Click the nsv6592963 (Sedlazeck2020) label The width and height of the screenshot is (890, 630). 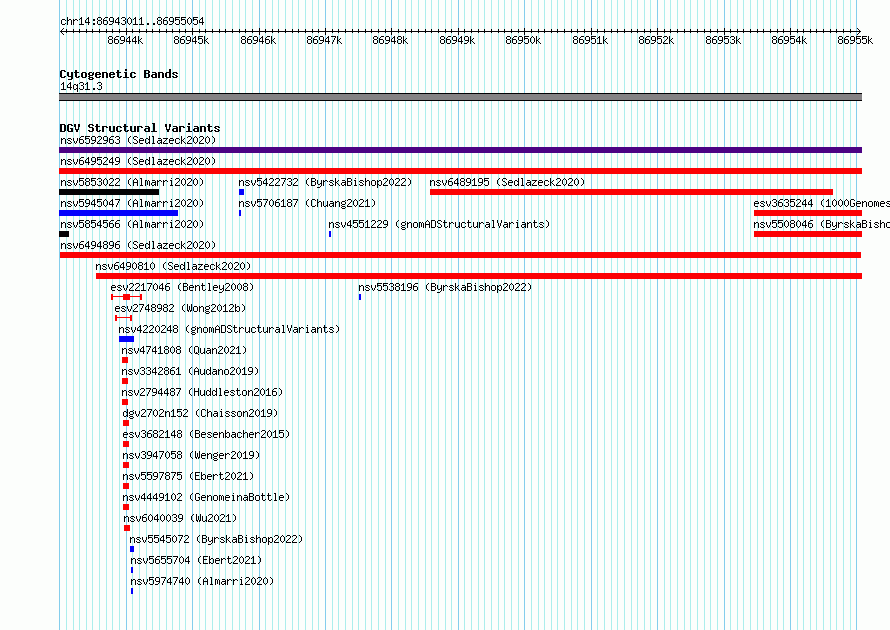[x=138, y=140]
